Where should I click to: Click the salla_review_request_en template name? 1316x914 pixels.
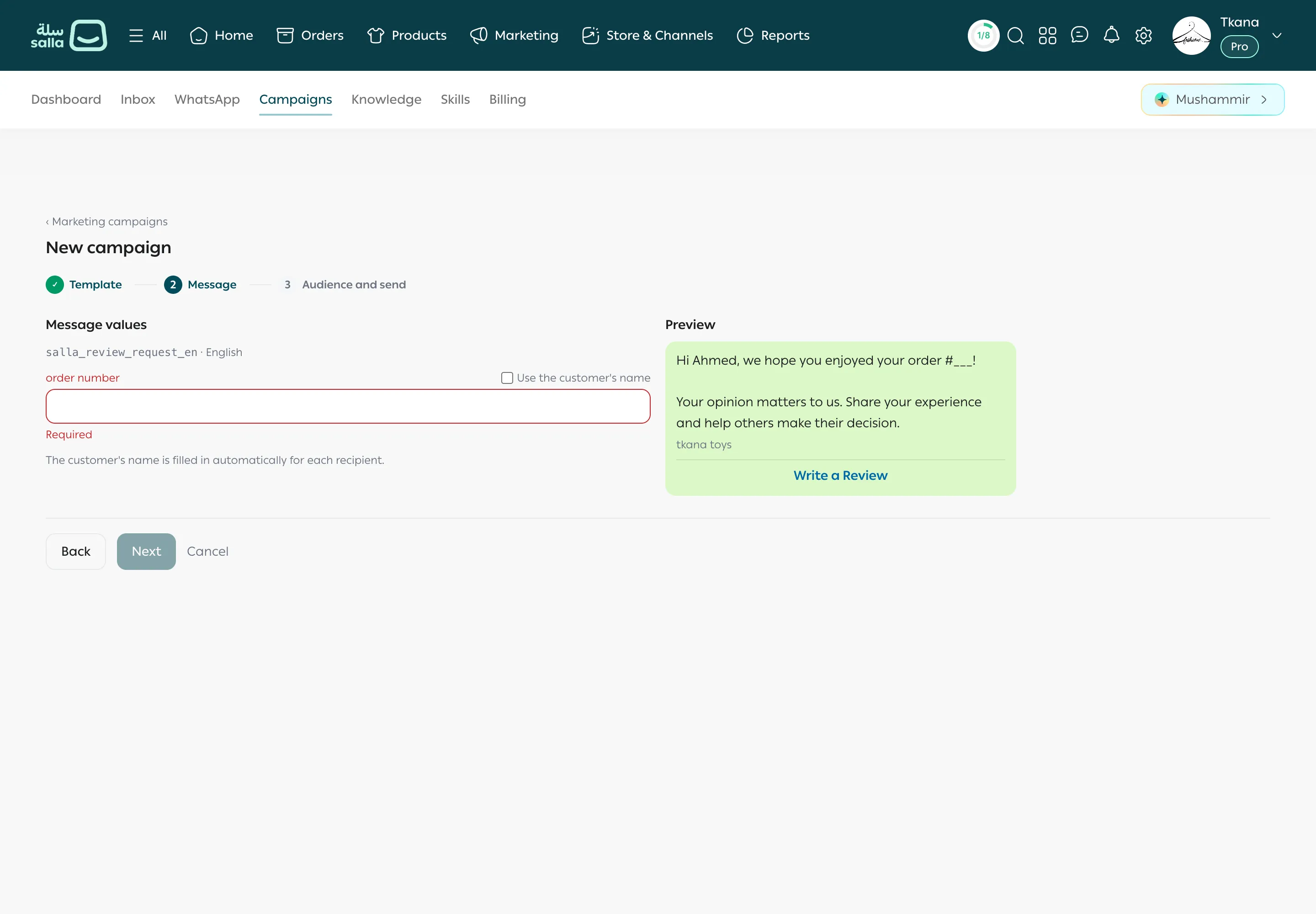(122, 352)
